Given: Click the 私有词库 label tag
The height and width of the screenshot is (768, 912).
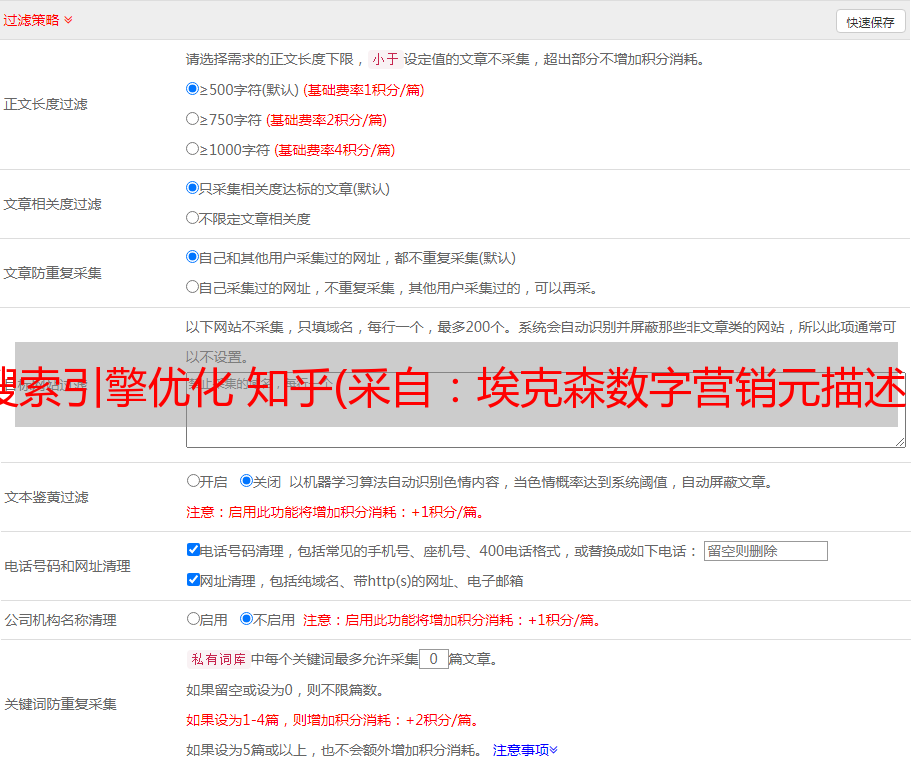Looking at the screenshot, I should coord(216,659).
